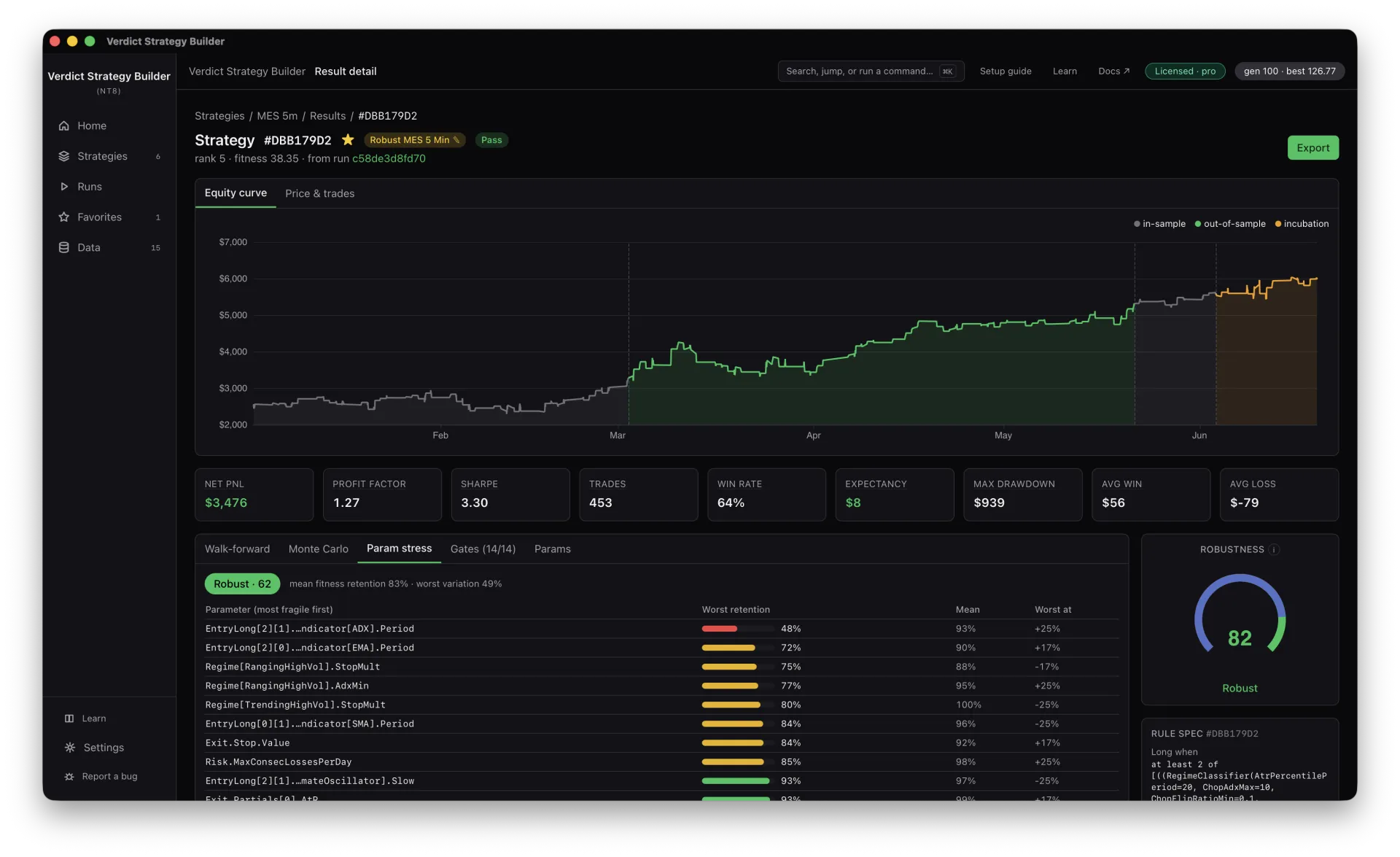Click the robustness info icon
The width and height of the screenshot is (1400, 857).
tap(1274, 549)
